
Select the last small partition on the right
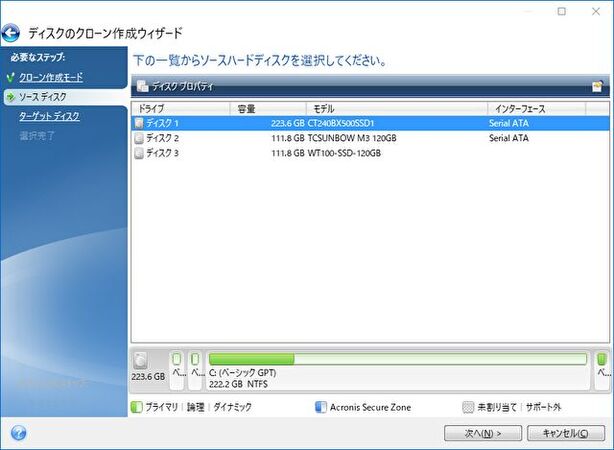[602, 370]
